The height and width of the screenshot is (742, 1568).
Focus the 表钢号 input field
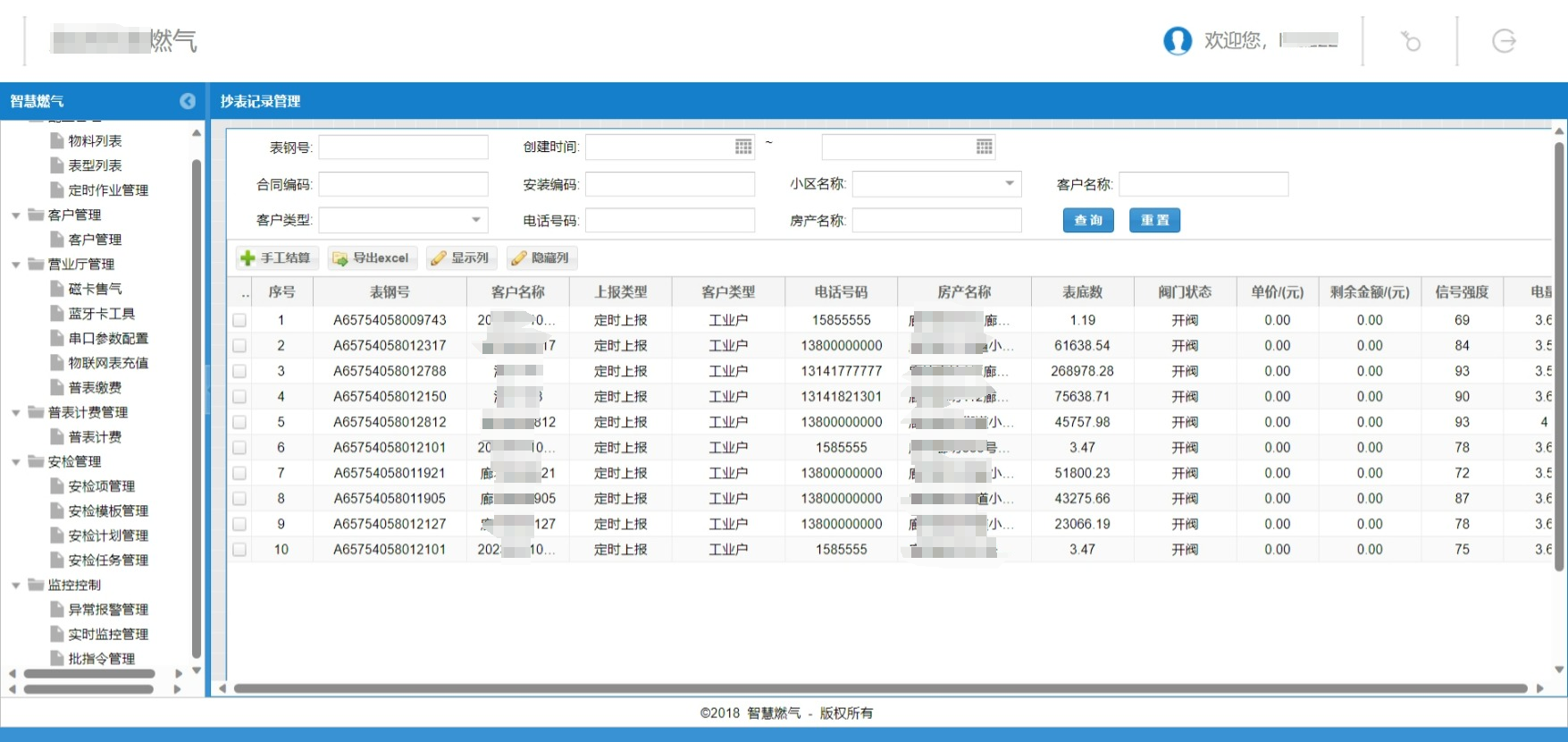coord(403,147)
